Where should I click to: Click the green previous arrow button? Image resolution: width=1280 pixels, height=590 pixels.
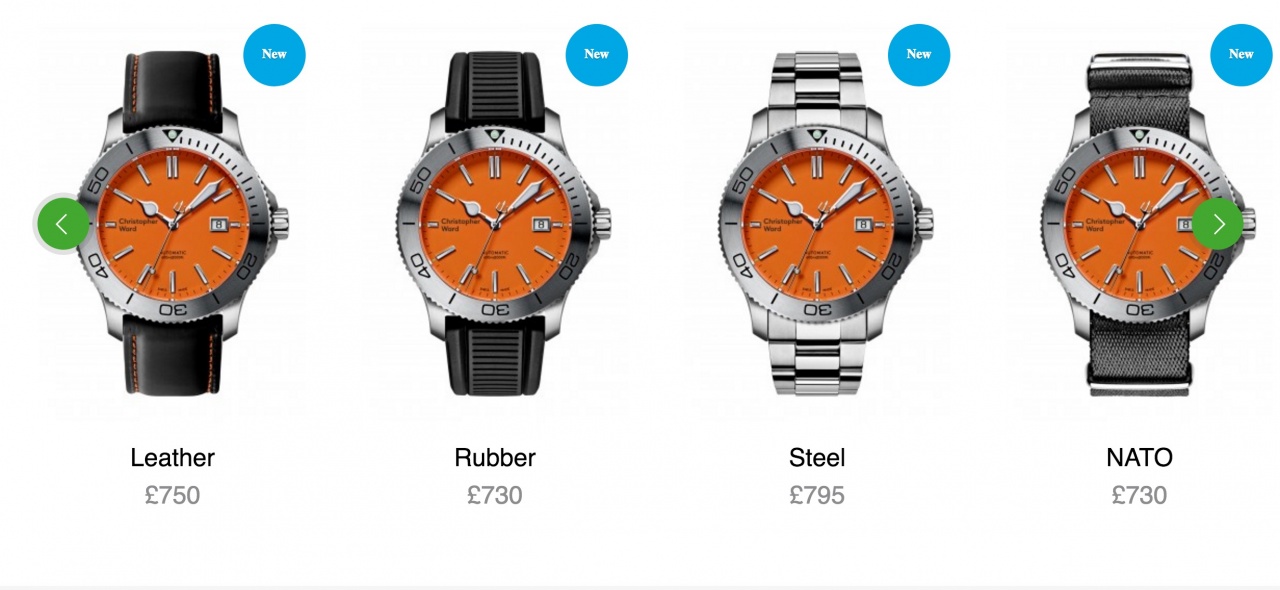click(62, 223)
